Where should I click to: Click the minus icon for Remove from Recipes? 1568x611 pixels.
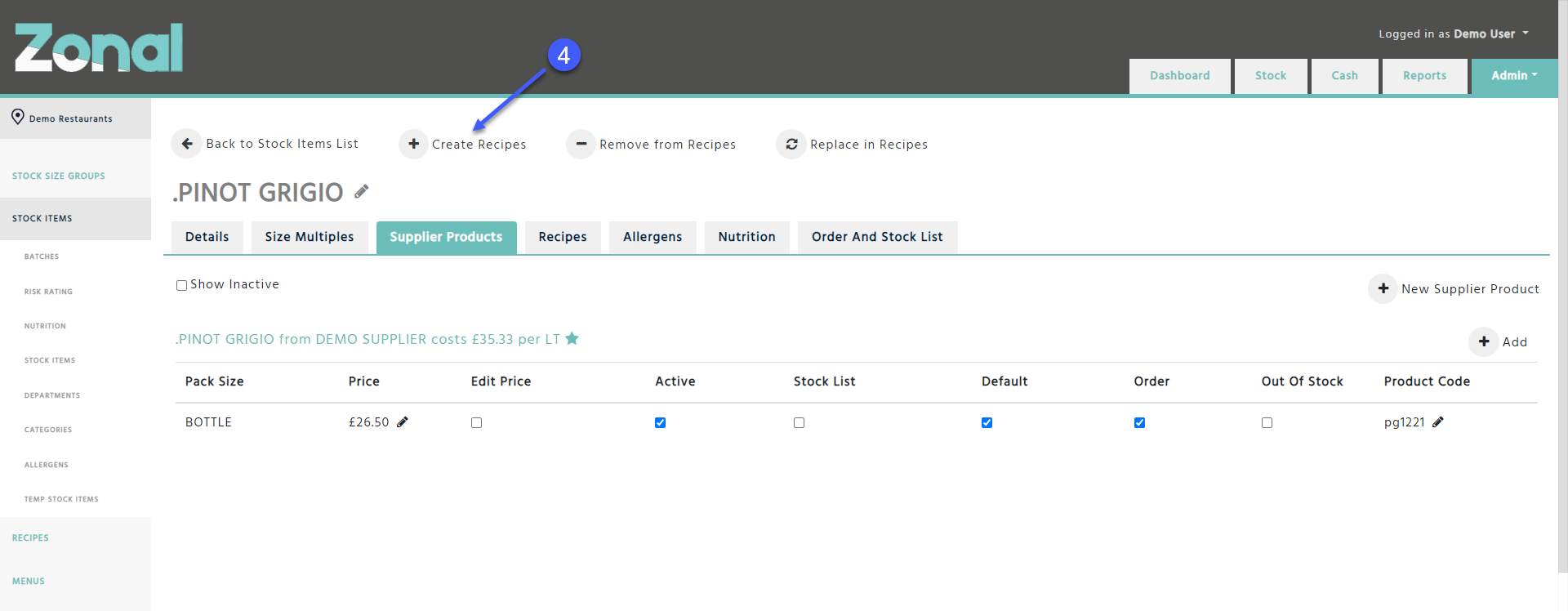581,144
